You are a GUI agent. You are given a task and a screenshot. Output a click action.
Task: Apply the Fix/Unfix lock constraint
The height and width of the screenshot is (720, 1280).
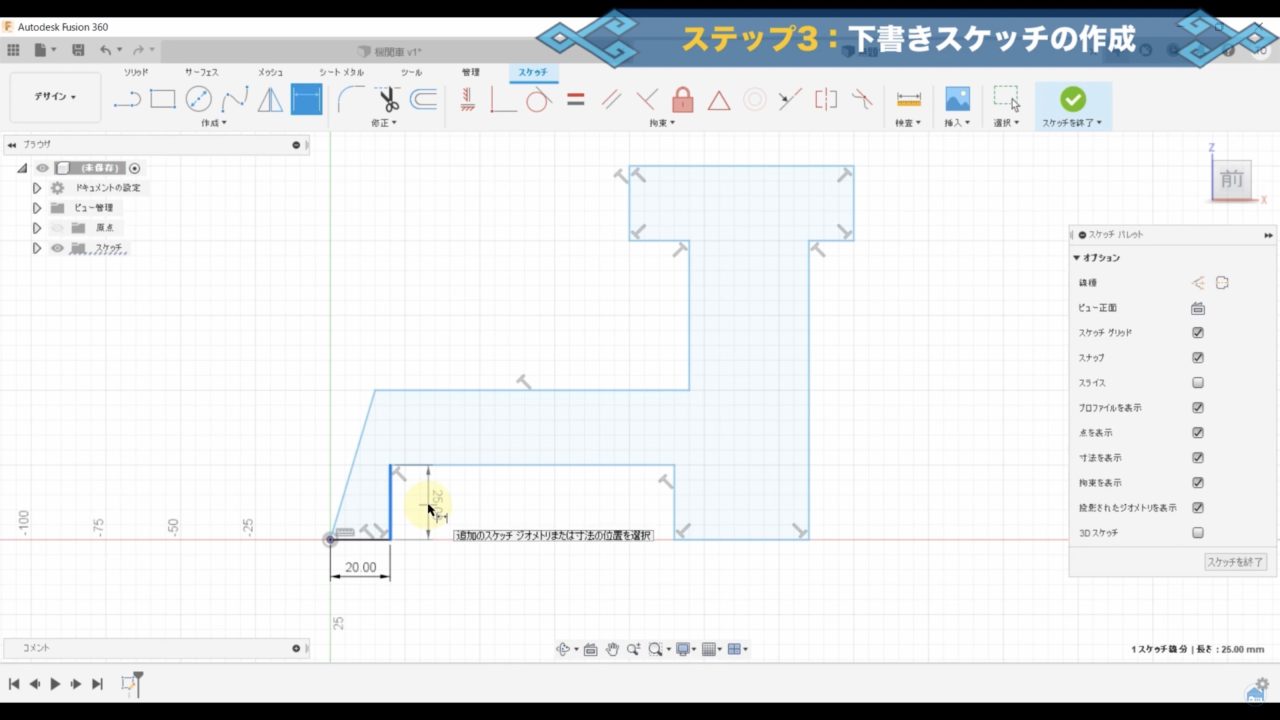pos(683,99)
